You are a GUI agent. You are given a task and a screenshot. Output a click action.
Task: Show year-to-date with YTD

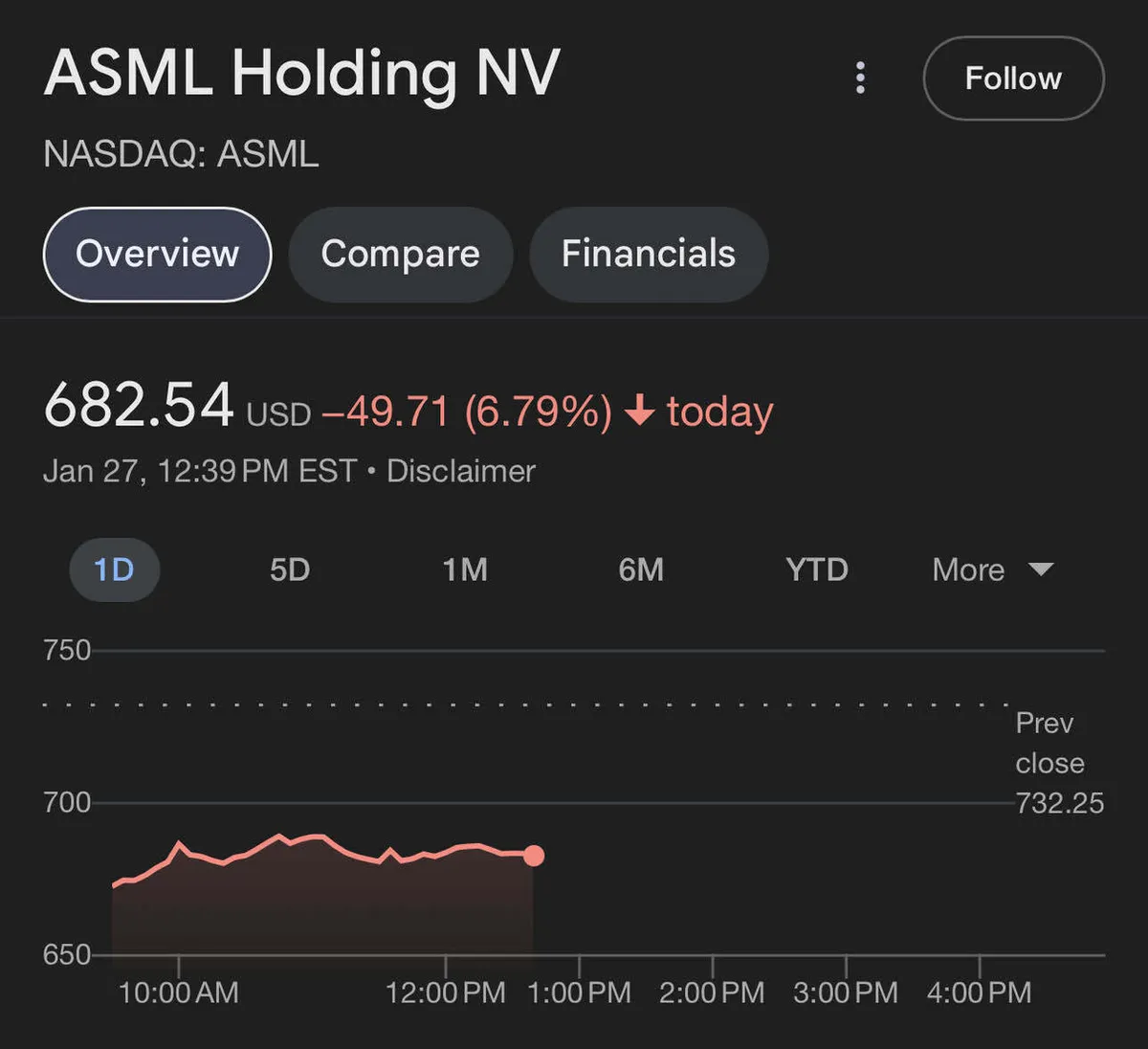click(816, 570)
